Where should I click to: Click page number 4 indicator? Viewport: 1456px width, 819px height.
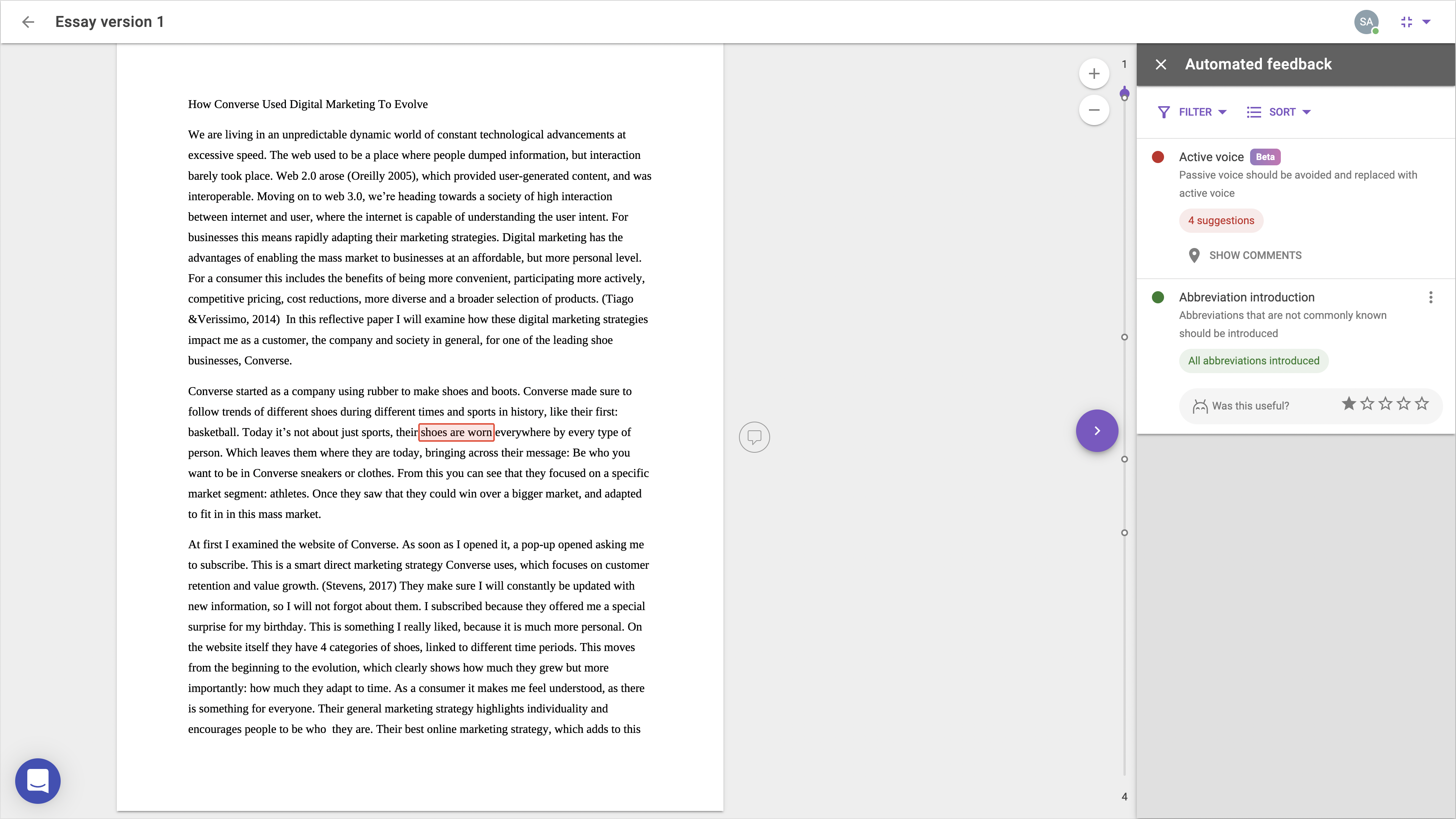tap(1124, 796)
